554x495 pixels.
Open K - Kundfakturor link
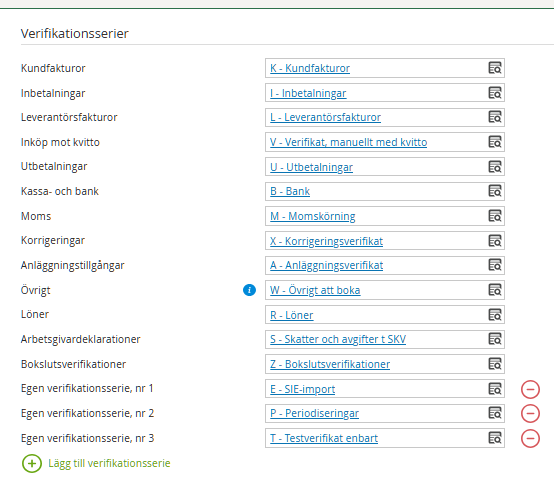pyautogui.click(x=310, y=68)
